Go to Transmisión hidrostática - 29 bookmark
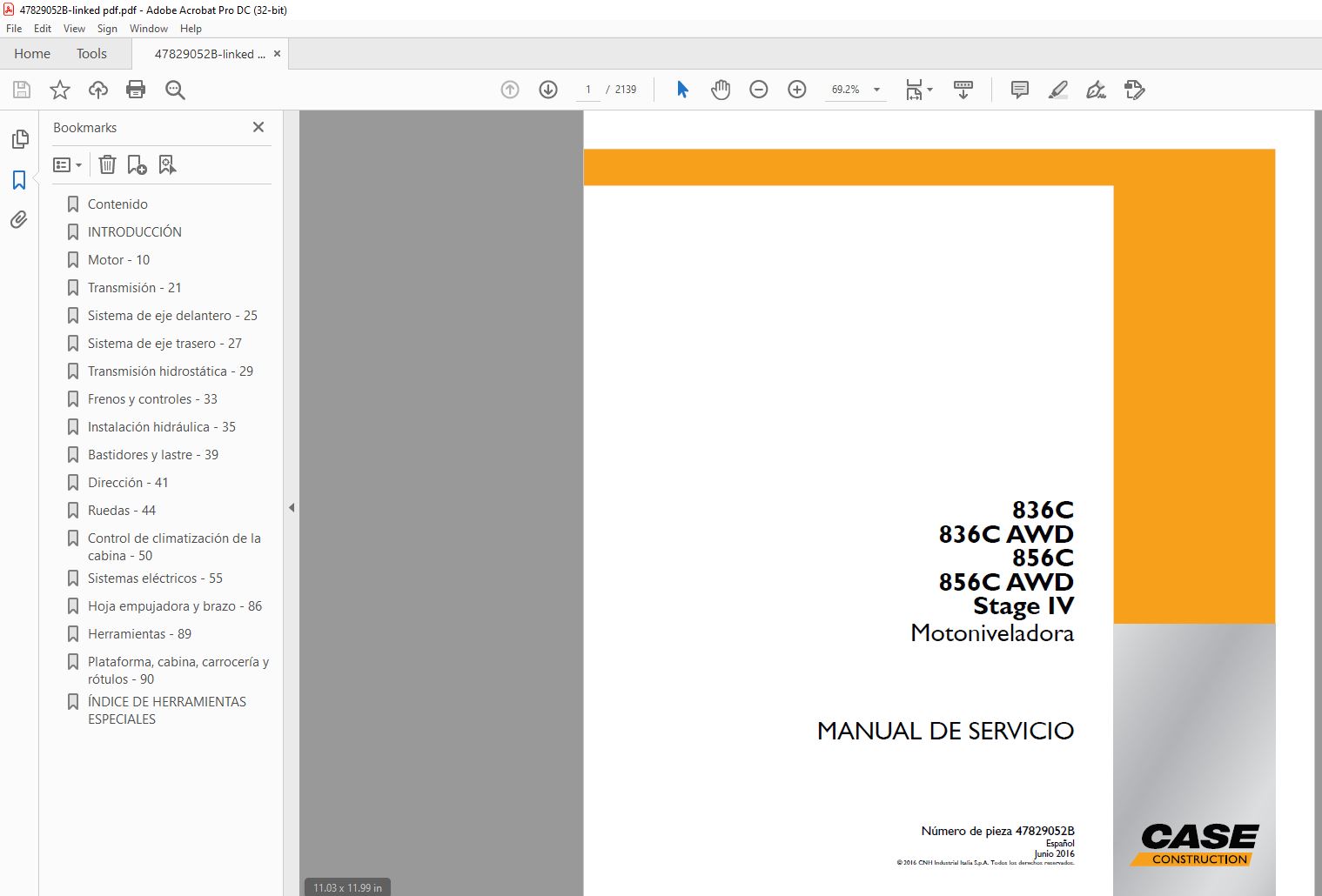 pos(171,371)
